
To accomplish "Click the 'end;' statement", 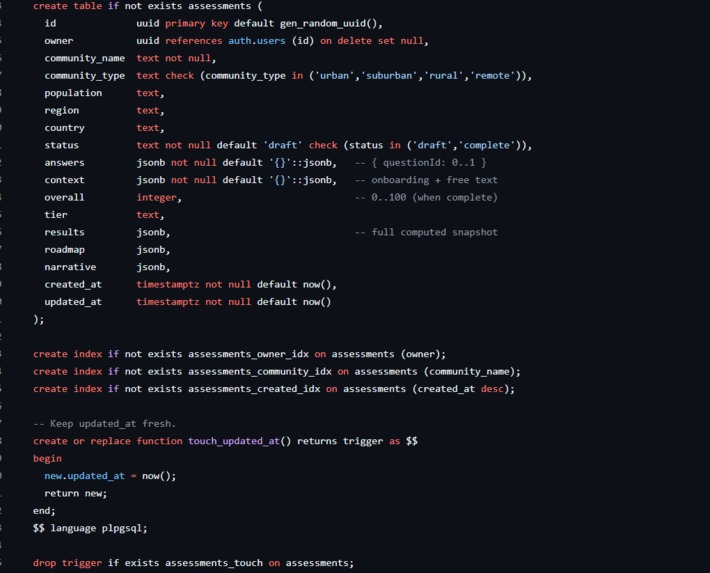I will tap(44, 511).
